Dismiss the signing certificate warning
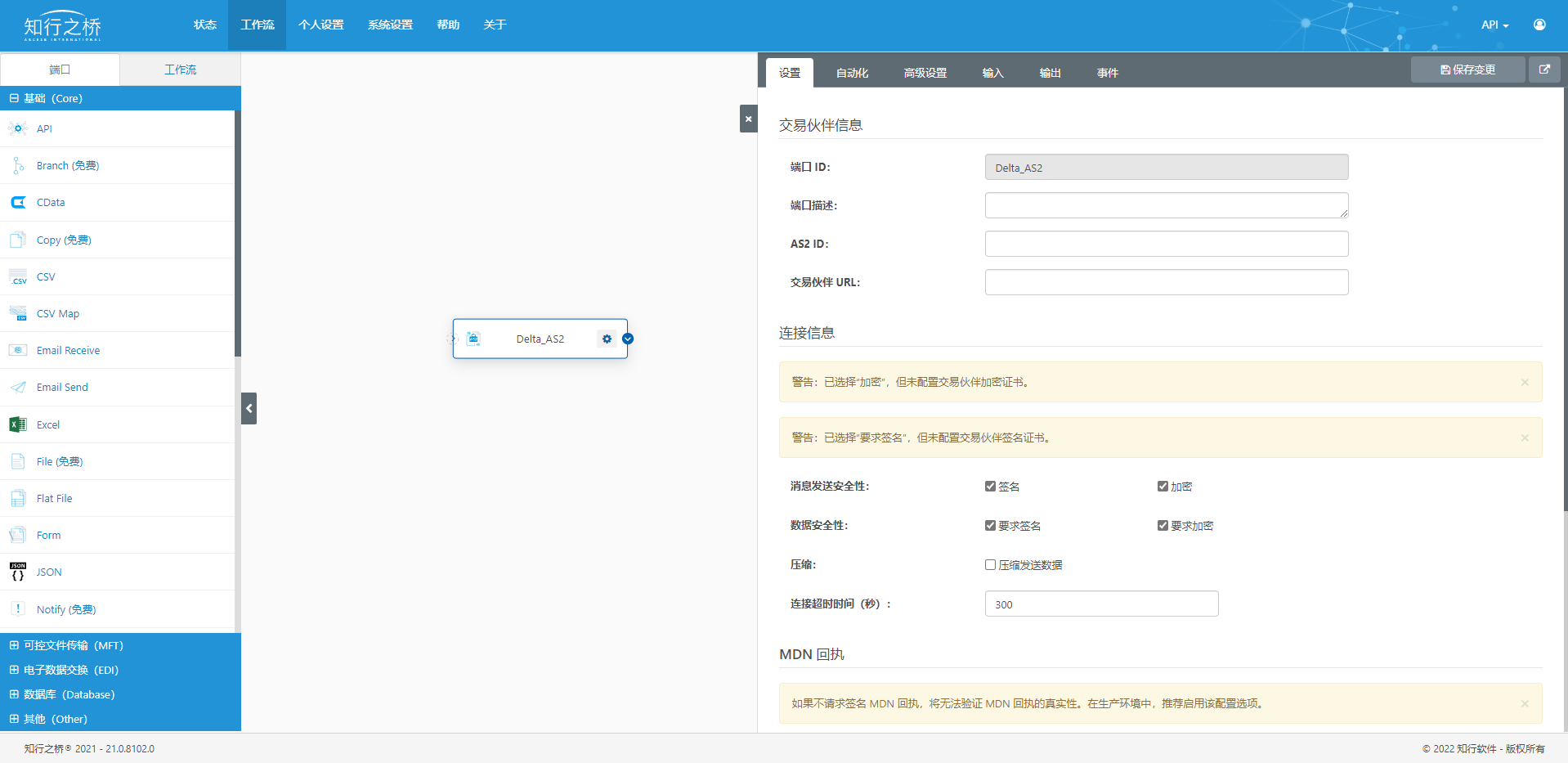Image resolution: width=1568 pixels, height=763 pixels. point(1525,438)
